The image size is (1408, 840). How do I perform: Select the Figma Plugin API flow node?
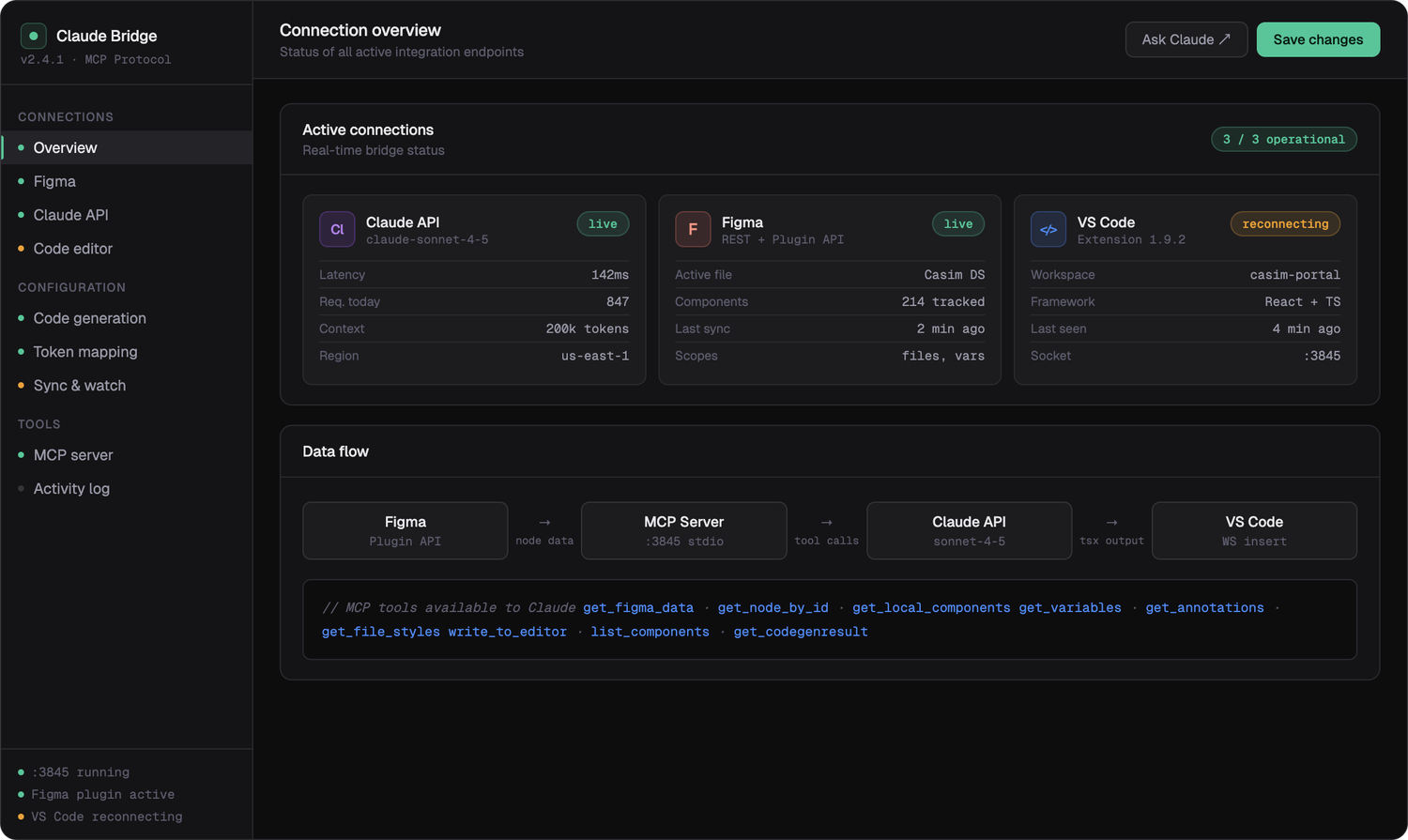[x=406, y=530]
